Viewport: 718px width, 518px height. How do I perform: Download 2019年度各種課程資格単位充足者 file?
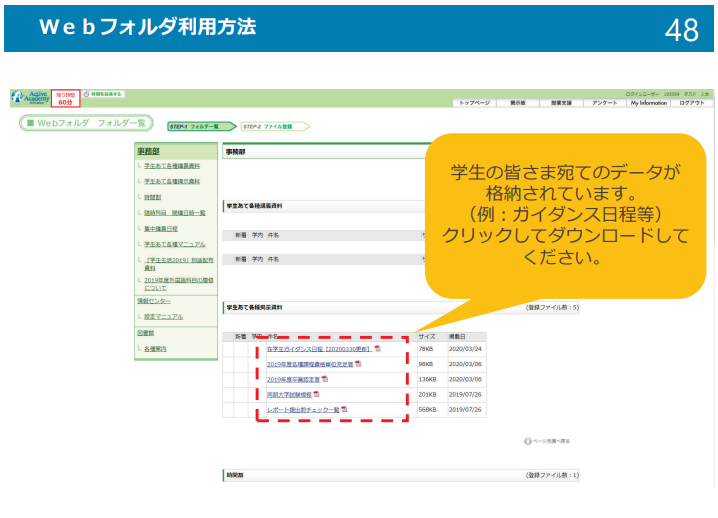(310, 364)
